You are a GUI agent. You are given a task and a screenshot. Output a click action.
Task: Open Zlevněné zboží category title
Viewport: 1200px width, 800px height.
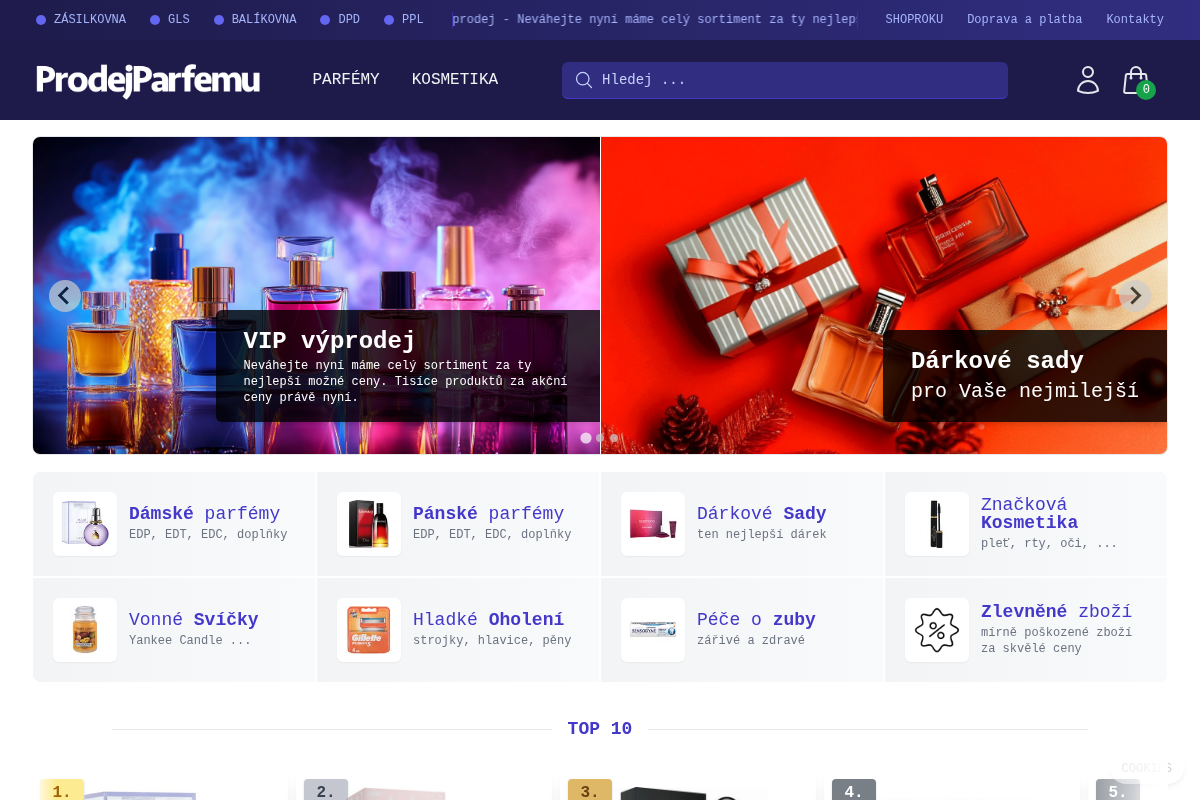coord(1056,612)
